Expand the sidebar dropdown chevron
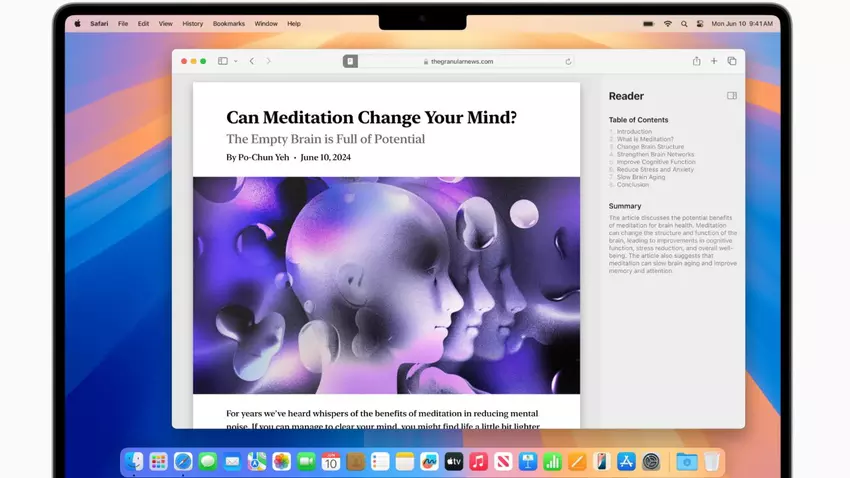Screen dimensions: 850x478 click(x=235, y=61)
